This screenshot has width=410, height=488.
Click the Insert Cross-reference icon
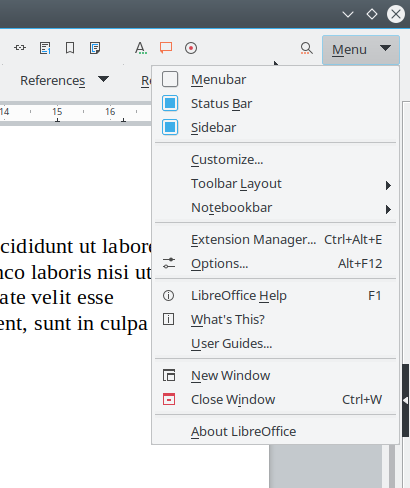pos(20,48)
